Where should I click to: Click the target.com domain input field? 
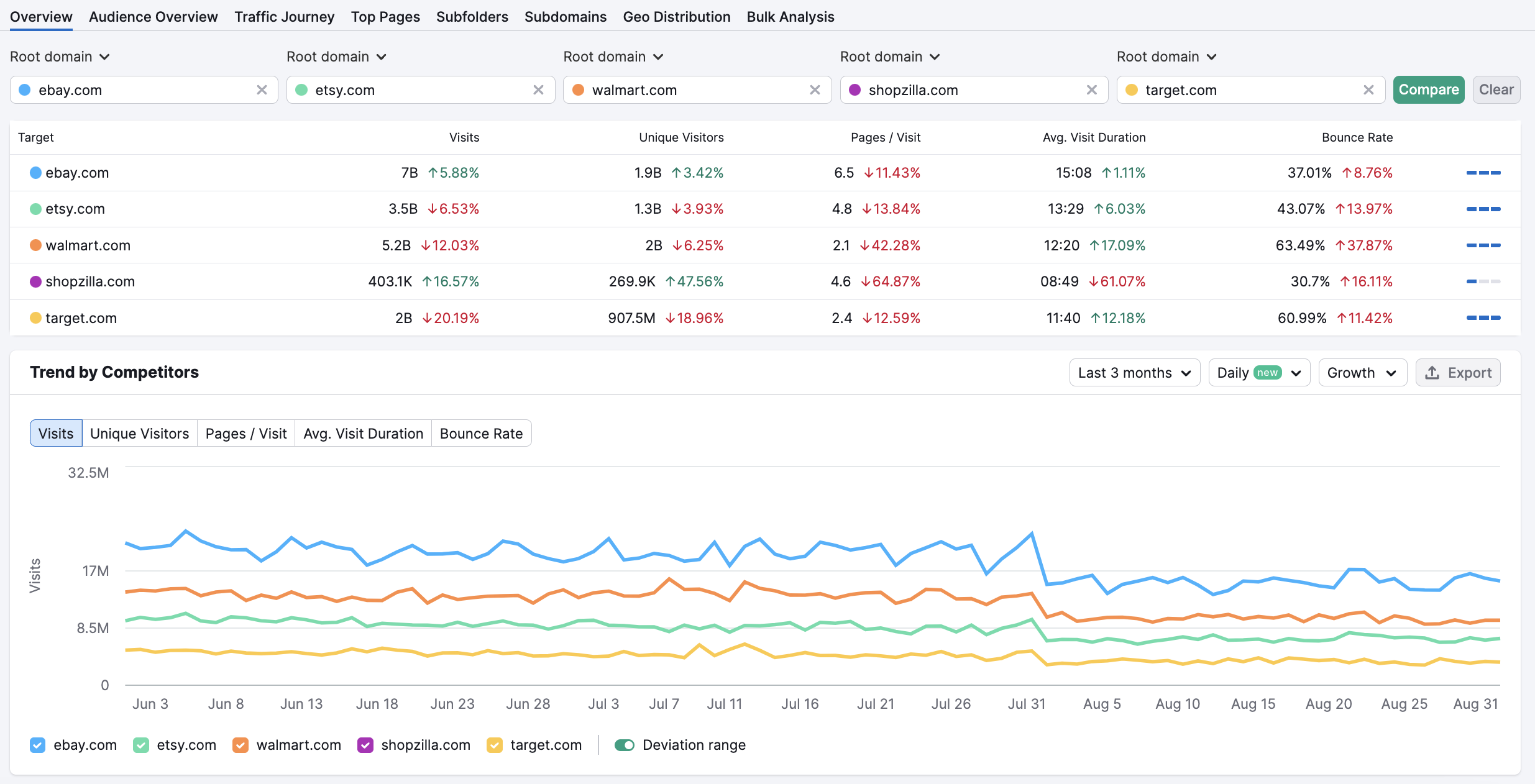pyautogui.click(x=1251, y=90)
